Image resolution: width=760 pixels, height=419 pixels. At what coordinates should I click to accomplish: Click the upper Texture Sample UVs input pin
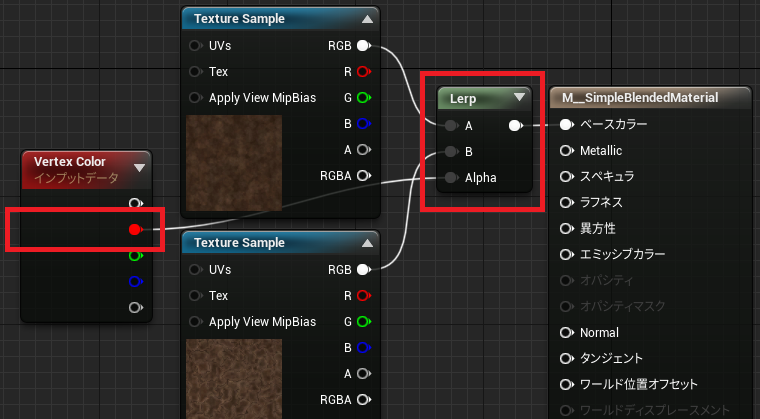click(195, 46)
